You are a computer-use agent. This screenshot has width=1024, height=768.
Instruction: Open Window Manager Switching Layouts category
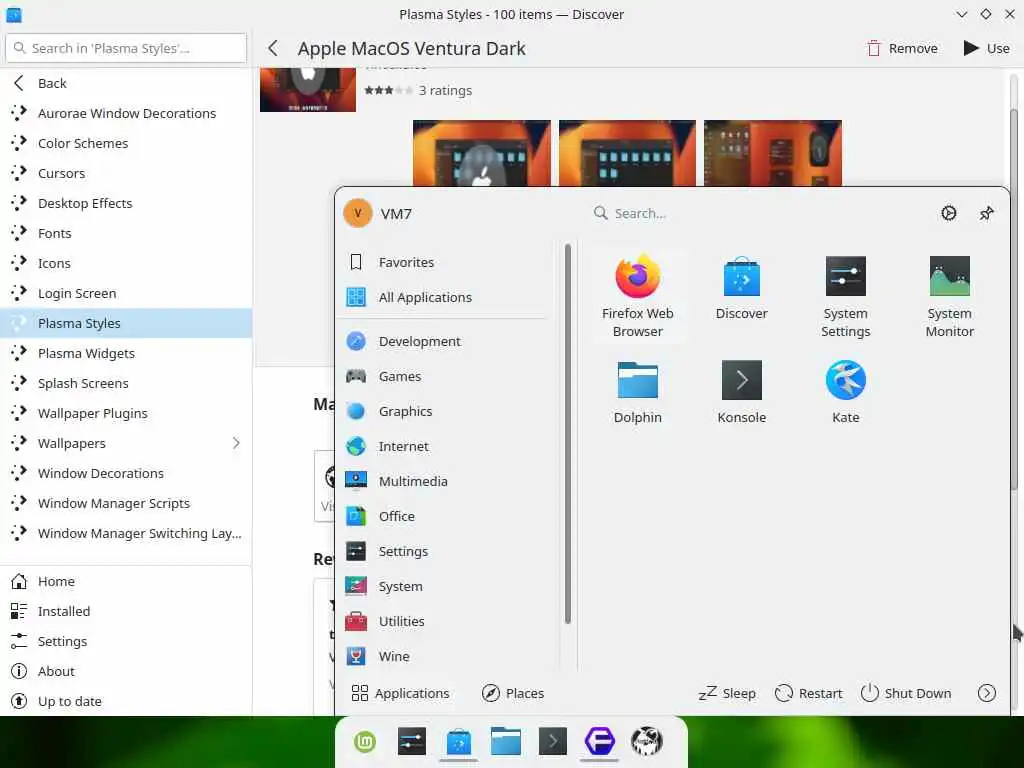tap(125, 534)
